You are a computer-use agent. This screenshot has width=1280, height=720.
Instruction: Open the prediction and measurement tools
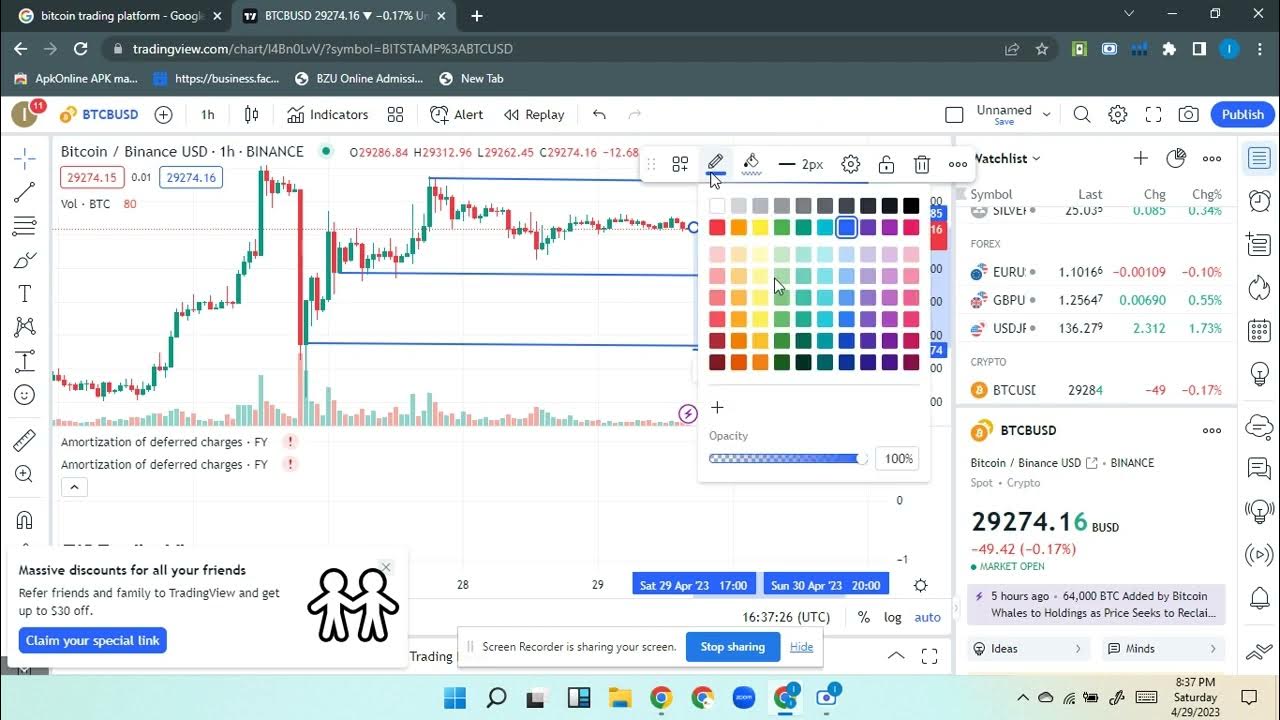point(25,361)
